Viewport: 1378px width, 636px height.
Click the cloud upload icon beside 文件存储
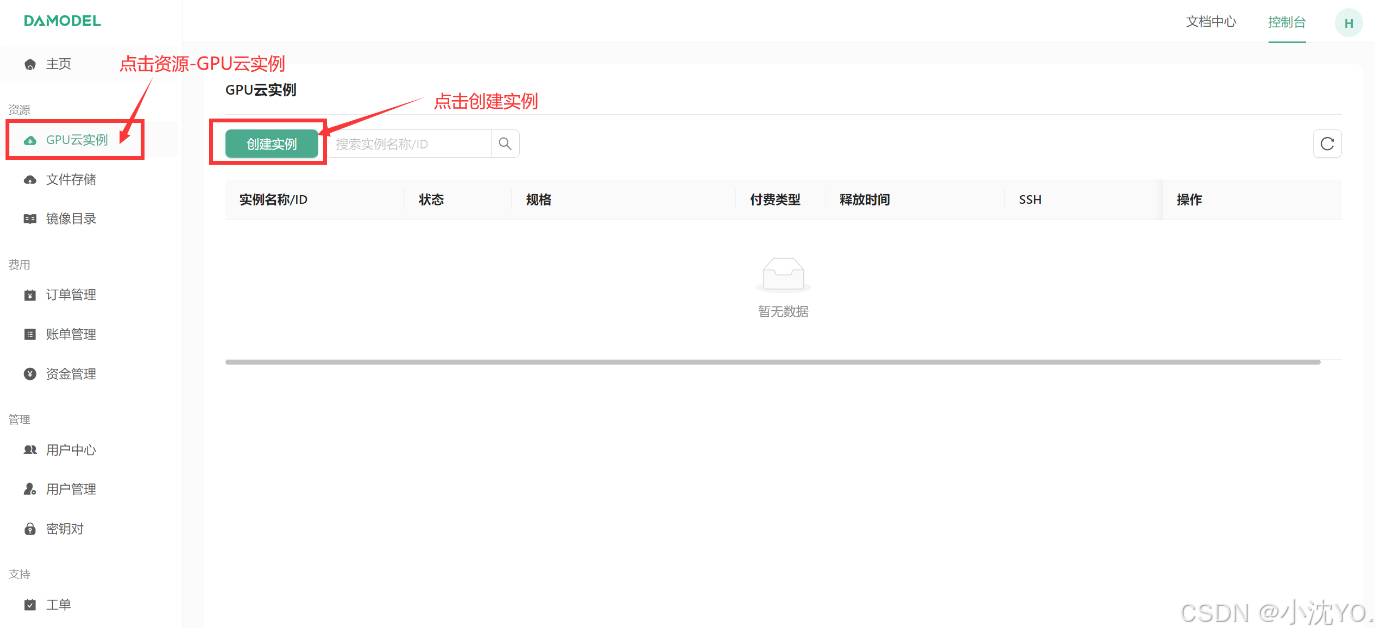(x=30, y=180)
